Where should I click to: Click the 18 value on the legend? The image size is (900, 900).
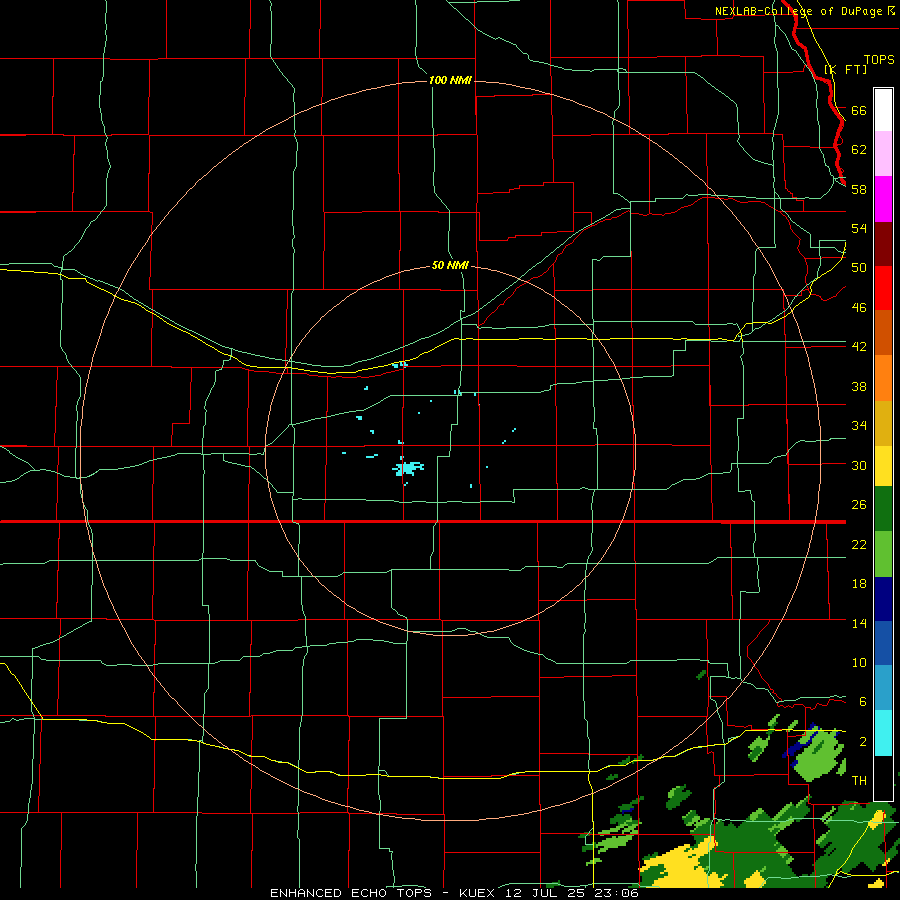click(859, 584)
